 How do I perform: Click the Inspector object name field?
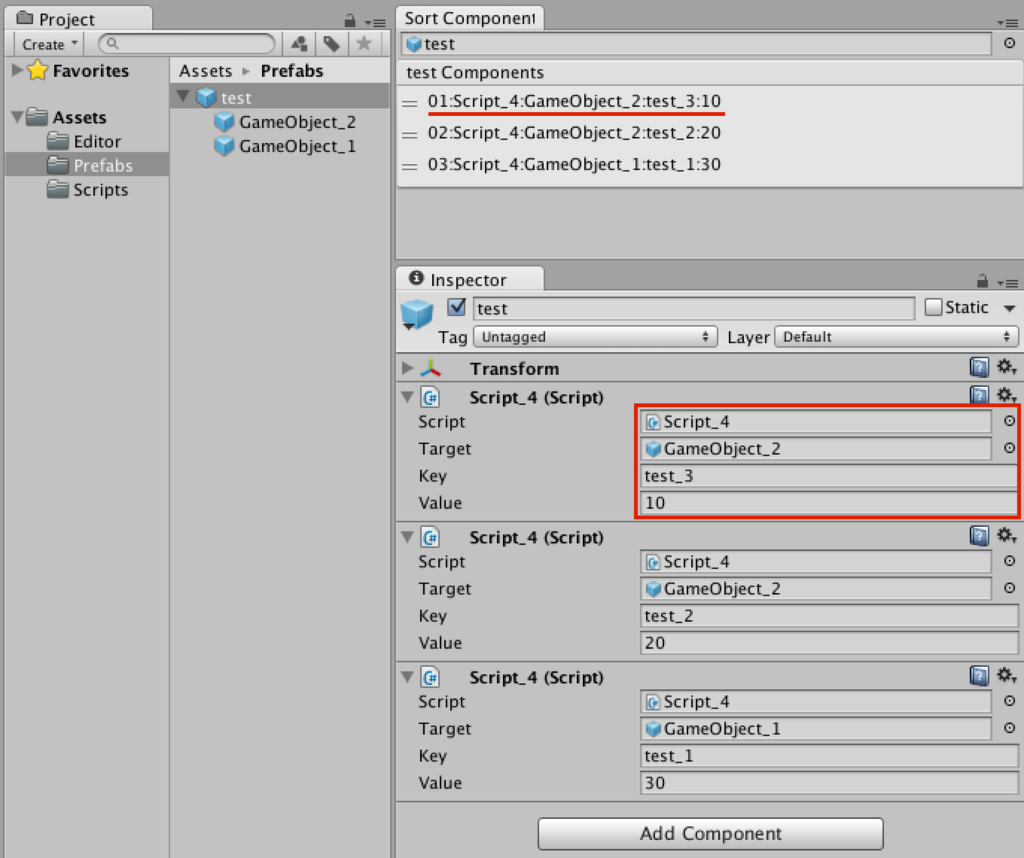tap(694, 308)
